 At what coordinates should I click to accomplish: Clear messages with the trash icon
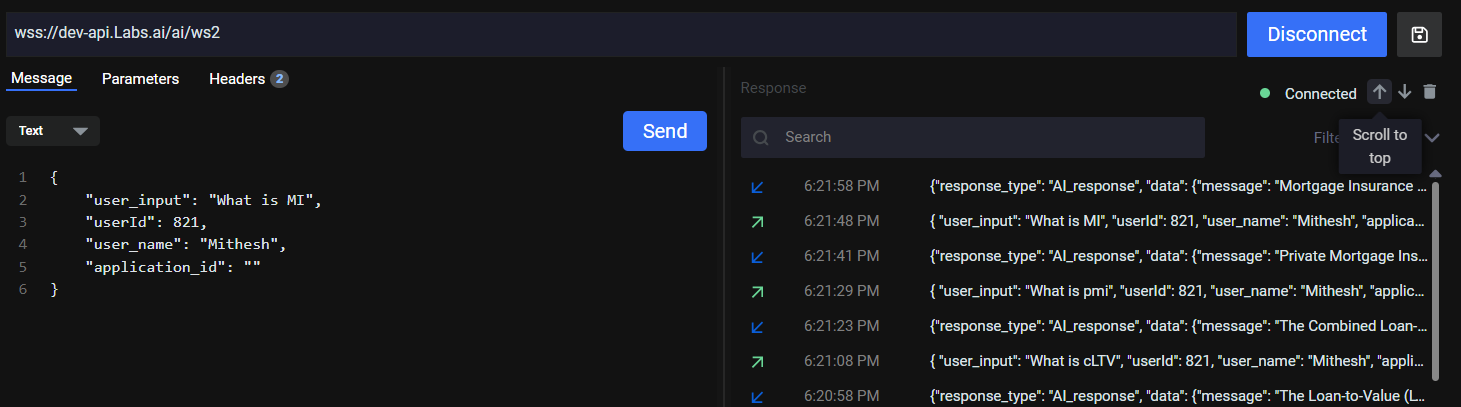pos(1430,92)
